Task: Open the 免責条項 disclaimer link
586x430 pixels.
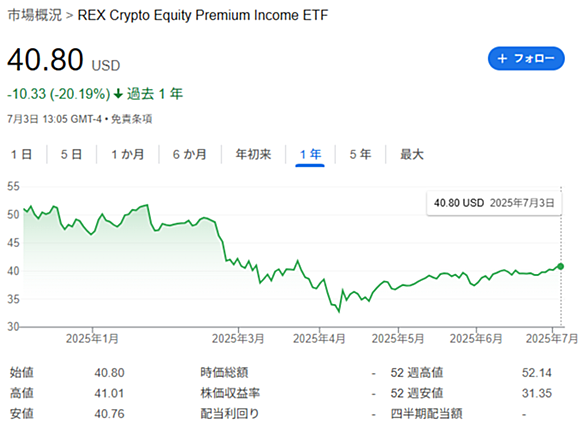Action: click(x=132, y=119)
